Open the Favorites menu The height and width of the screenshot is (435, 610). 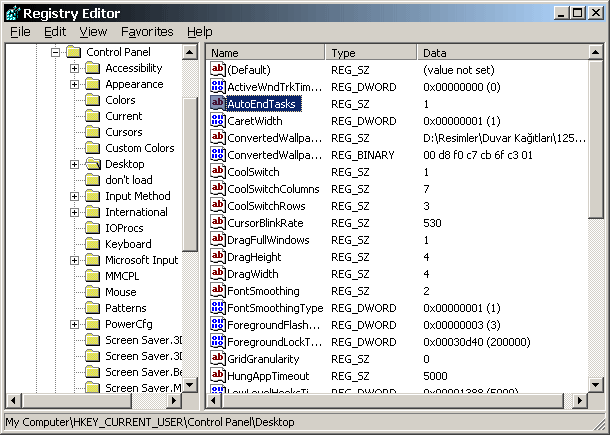tap(147, 32)
